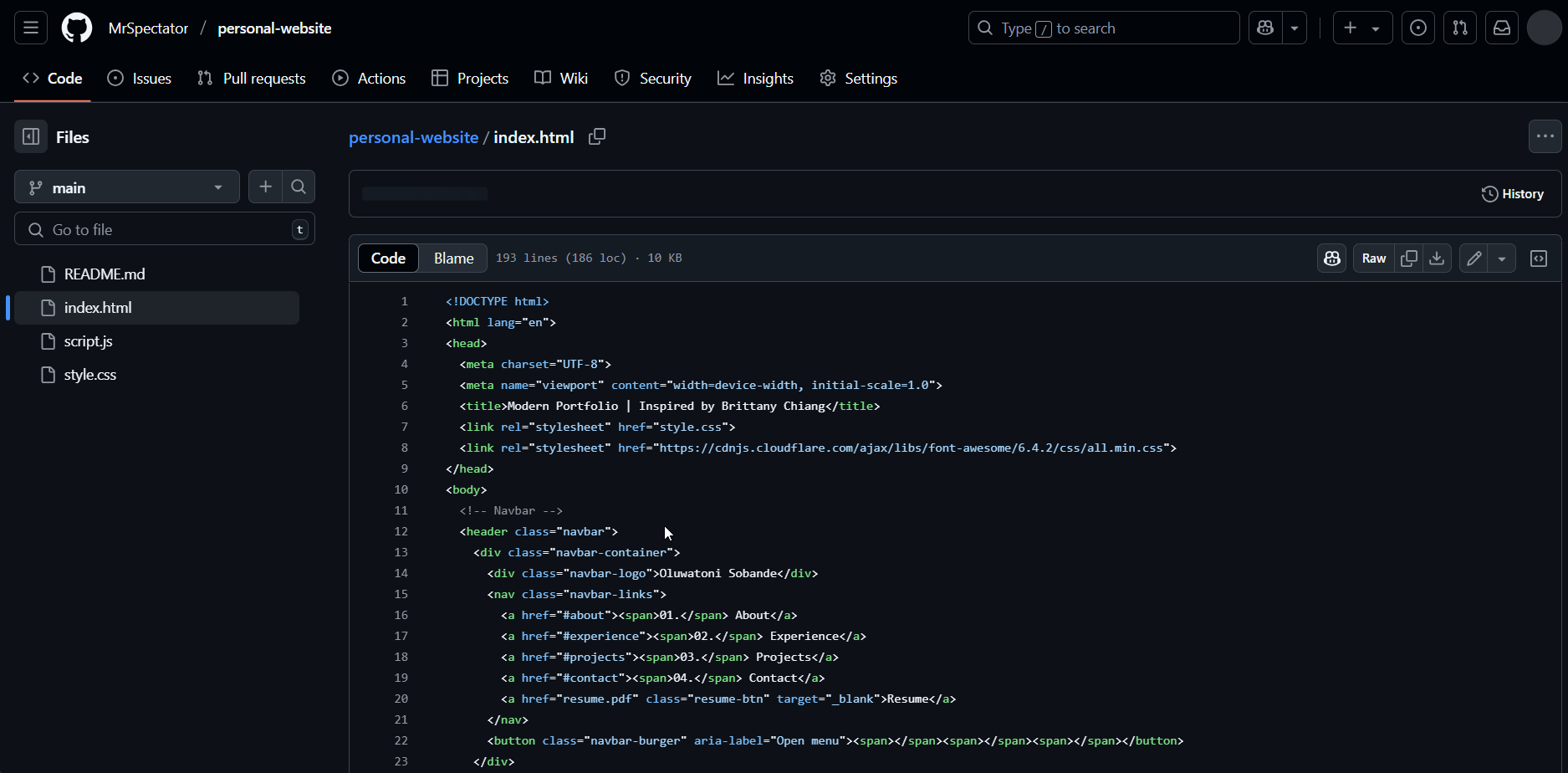The height and width of the screenshot is (773, 1568).
Task: Collapse the Files side panel
Action: point(31,136)
